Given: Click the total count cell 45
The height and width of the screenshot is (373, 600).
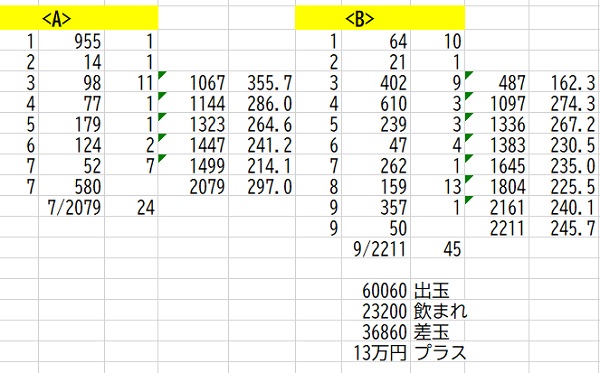Looking at the screenshot, I should point(438,249).
